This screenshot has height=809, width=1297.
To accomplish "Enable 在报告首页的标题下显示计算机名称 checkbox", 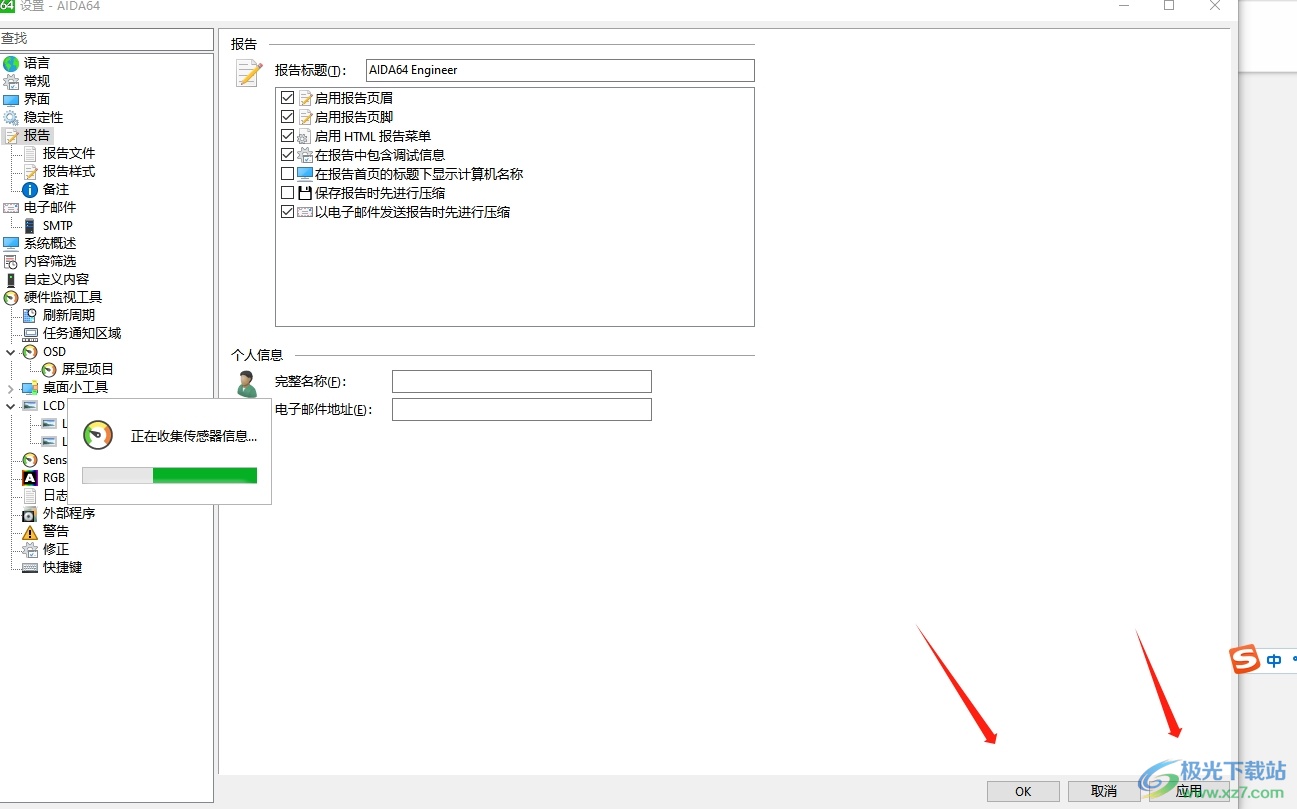I will pyautogui.click(x=288, y=174).
